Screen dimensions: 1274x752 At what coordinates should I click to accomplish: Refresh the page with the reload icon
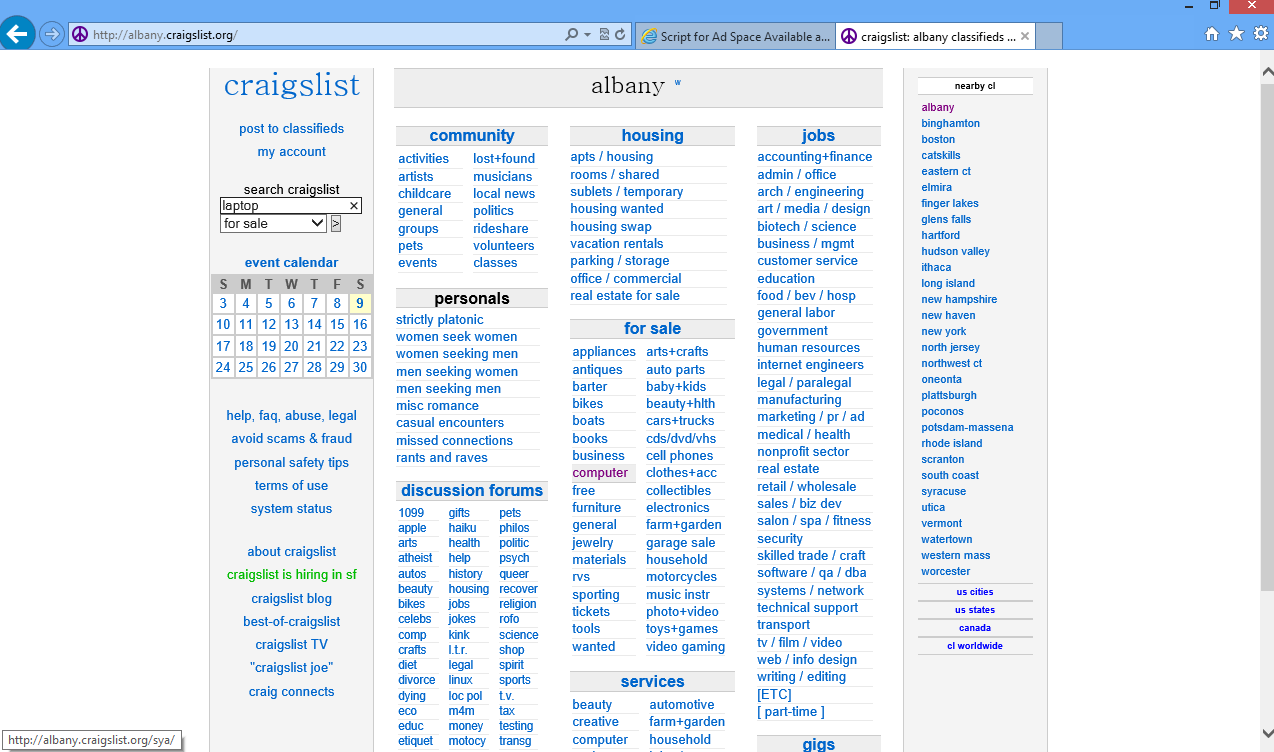pyautogui.click(x=620, y=35)
